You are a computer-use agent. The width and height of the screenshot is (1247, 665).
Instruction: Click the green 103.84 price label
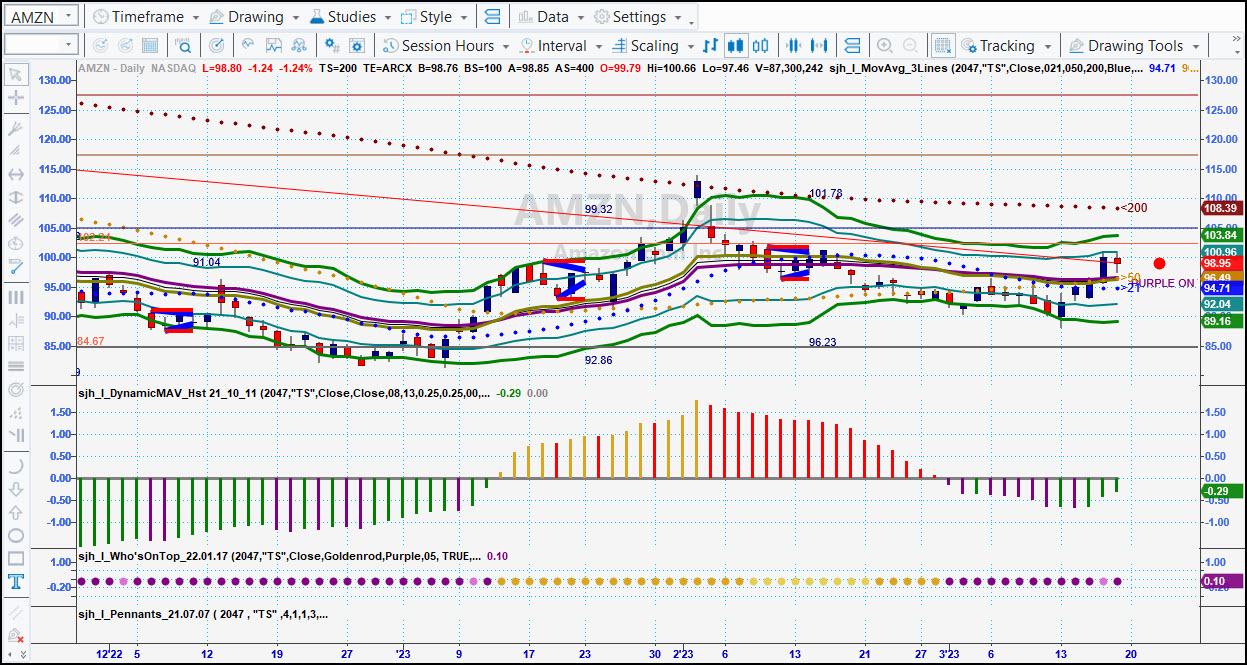coord(1221,235)
